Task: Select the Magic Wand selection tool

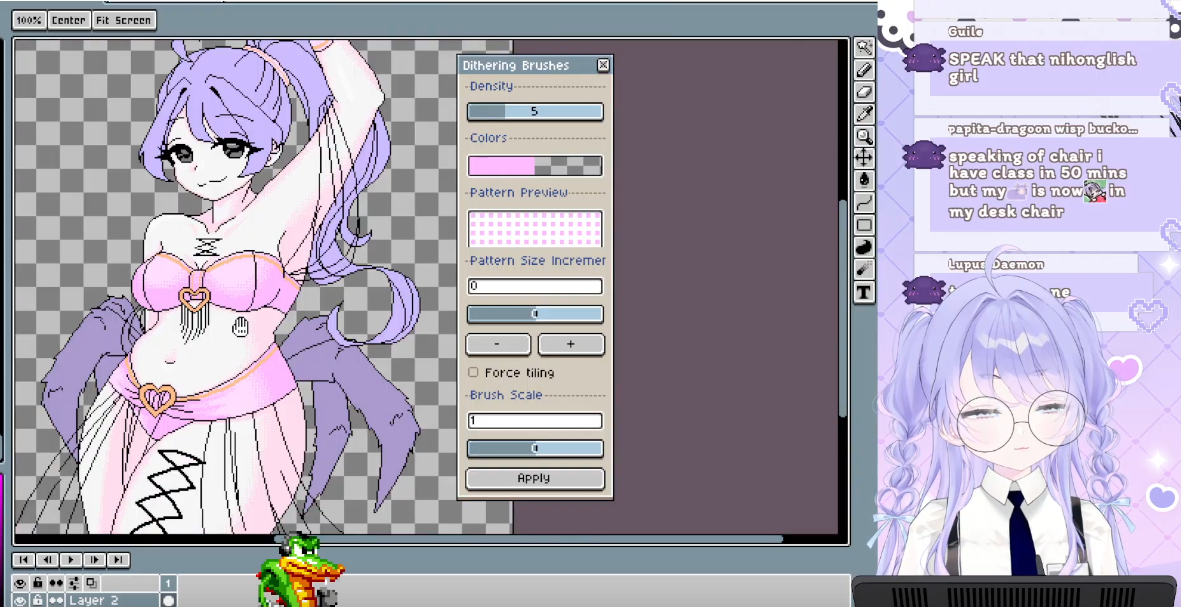Action: (x=864, y=47)
